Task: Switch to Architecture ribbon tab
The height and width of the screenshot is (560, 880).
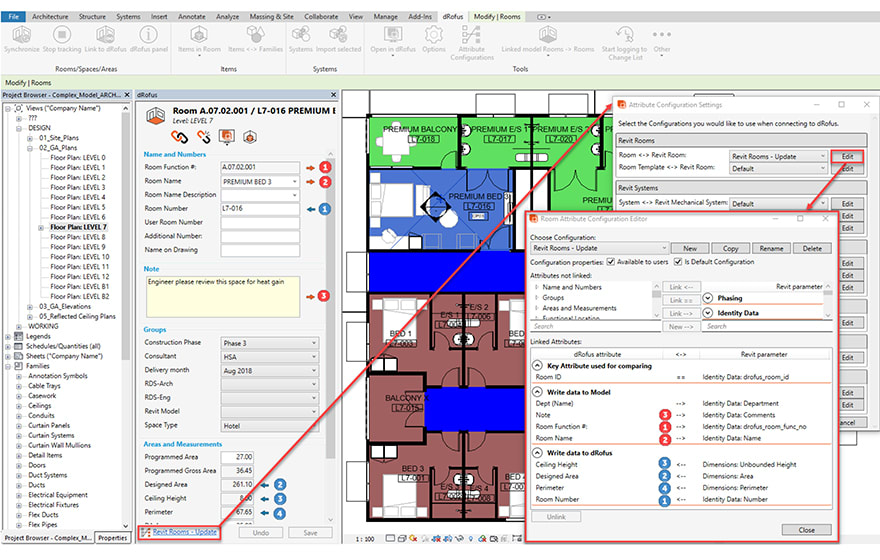Action: 50,17
